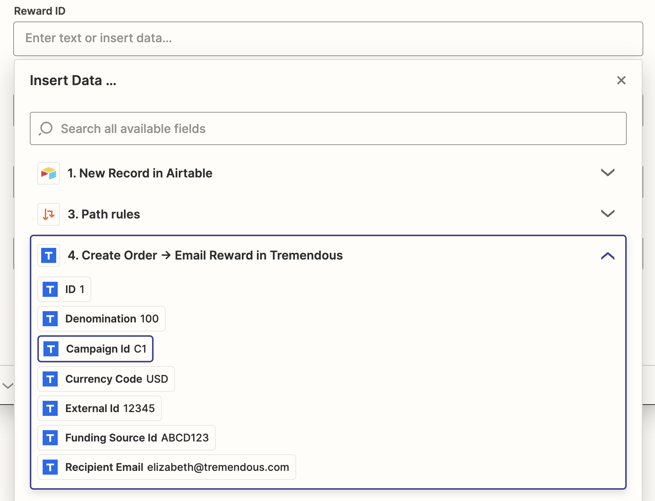Click the Path rules icon
655x501 pixels.
click(x=48, y=214)
